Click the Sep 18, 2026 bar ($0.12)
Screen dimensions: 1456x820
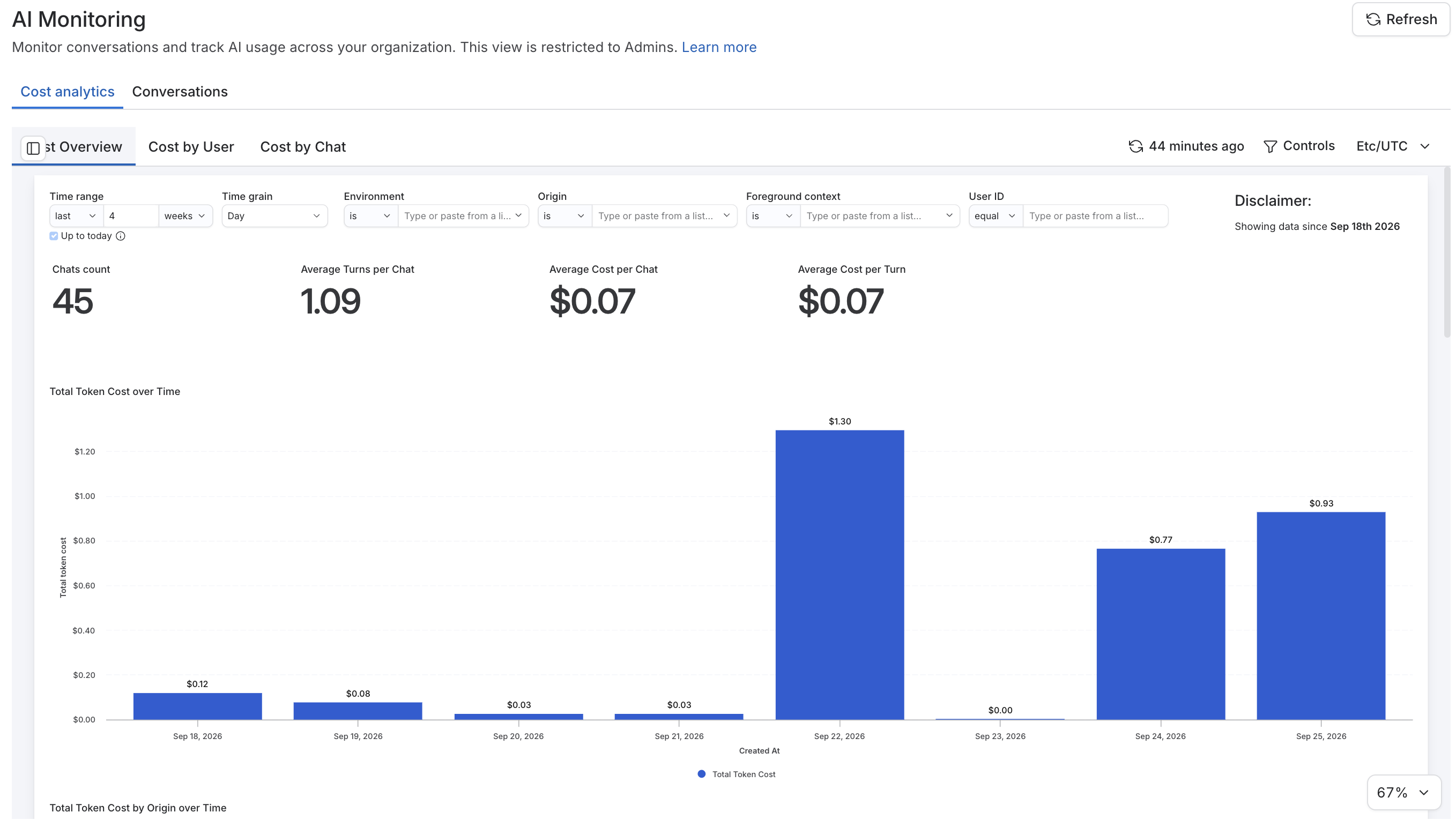(x=197, y=706)
